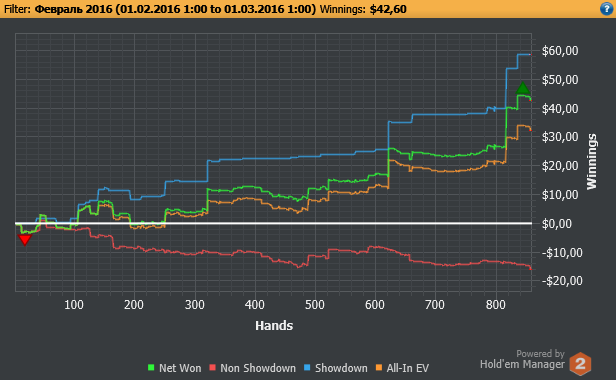
Task: Select the Showdown legend label
Action: tap(341, 368)
